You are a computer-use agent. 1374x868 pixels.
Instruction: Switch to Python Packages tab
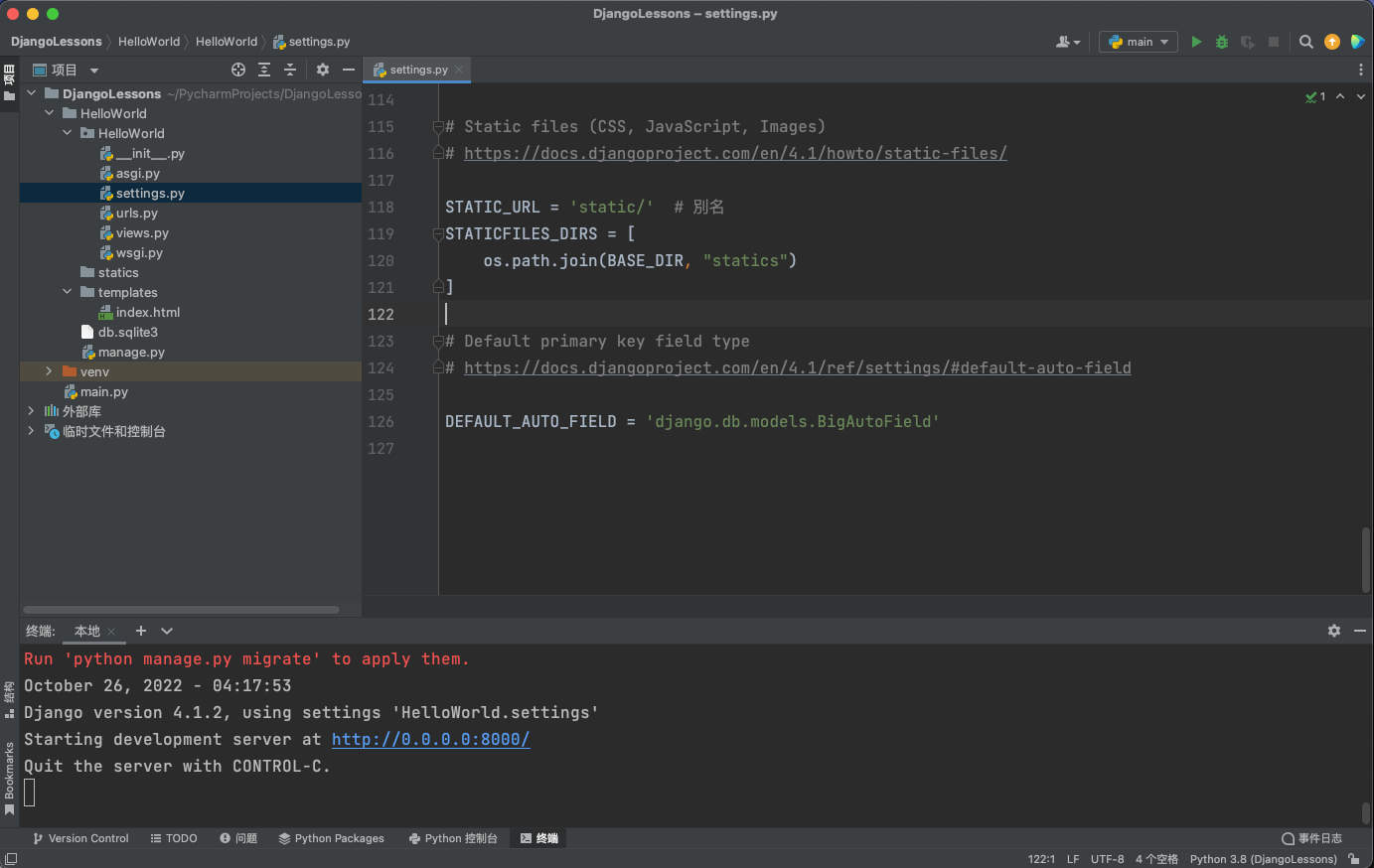[331, 838]
